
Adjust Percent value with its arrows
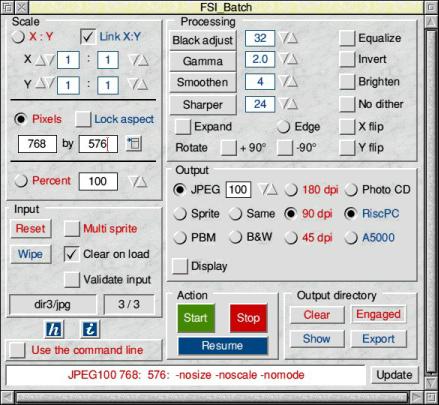(x=138, y=182)
